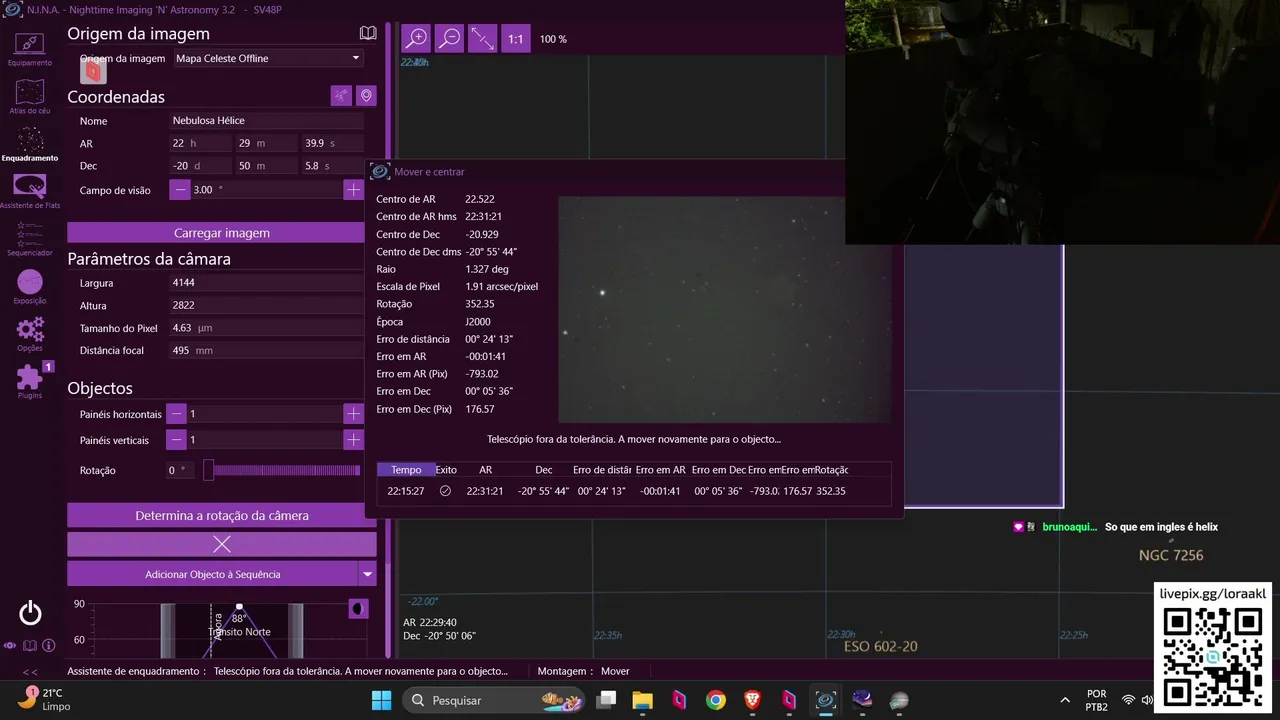Open the Origem da imagem dropdown
Screen dimensions: 1280x720
[267, 58]
